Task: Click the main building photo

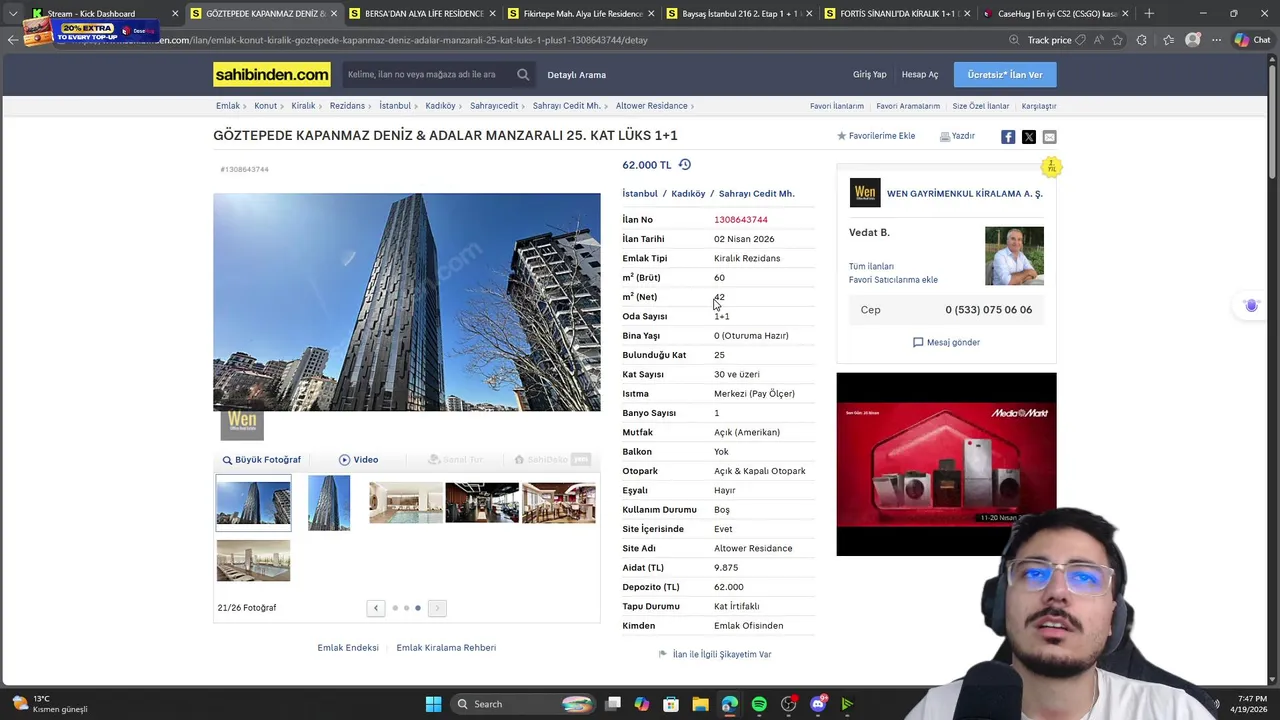Action: [x=407, y=302]
